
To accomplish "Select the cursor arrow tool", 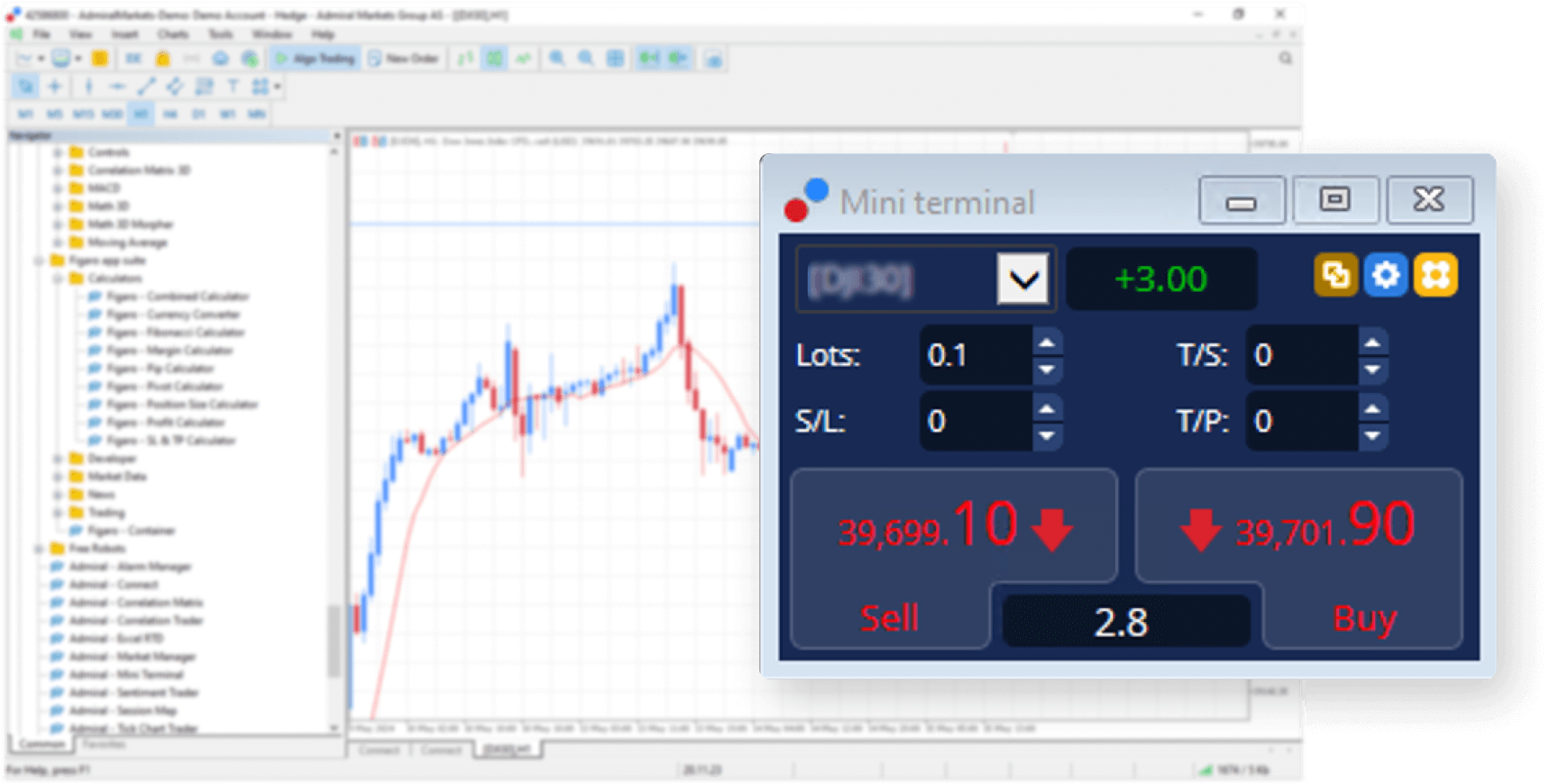I will (25, 87).
